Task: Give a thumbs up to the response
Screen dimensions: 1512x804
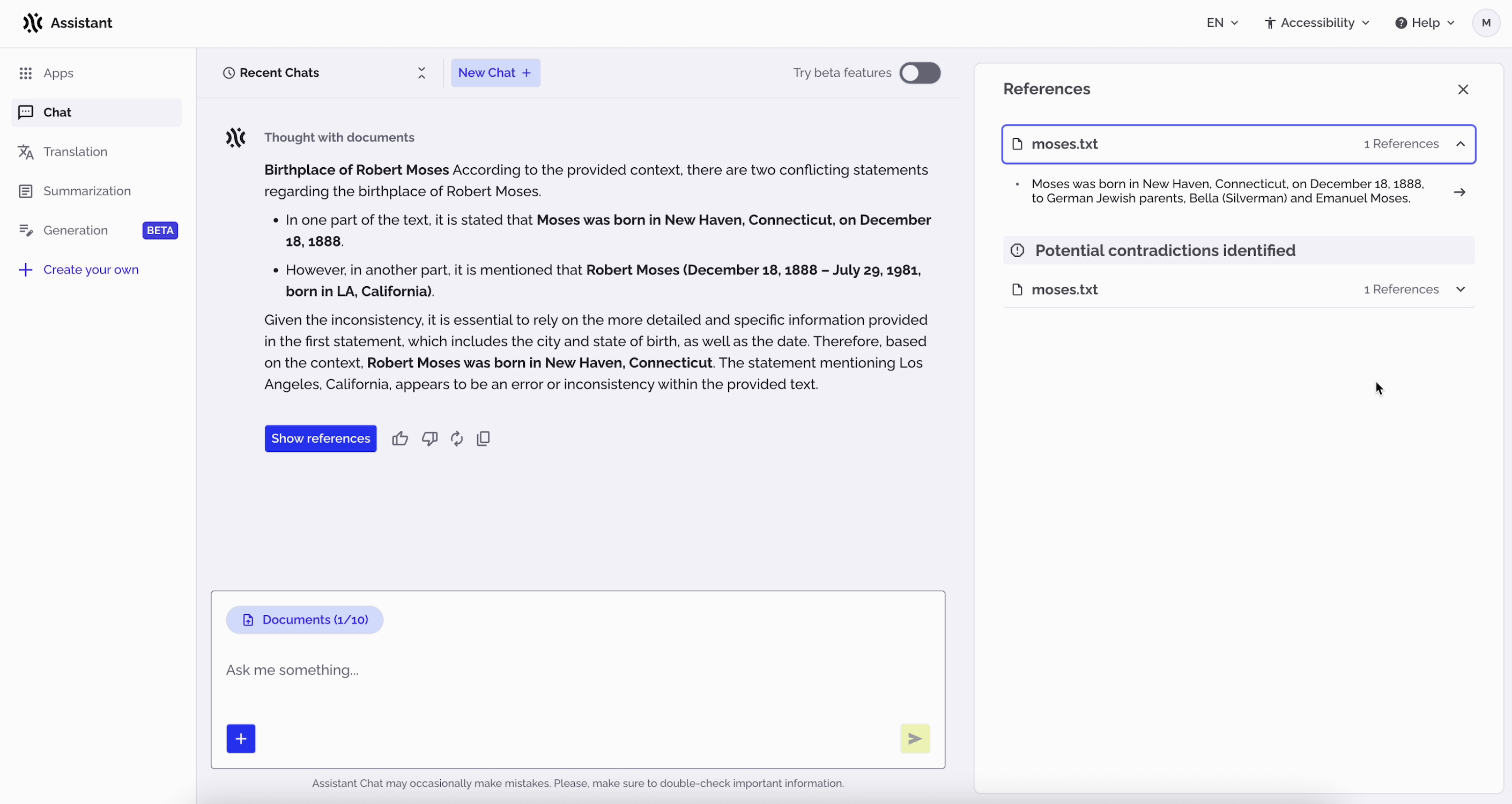Action: [x=400, y=438]
